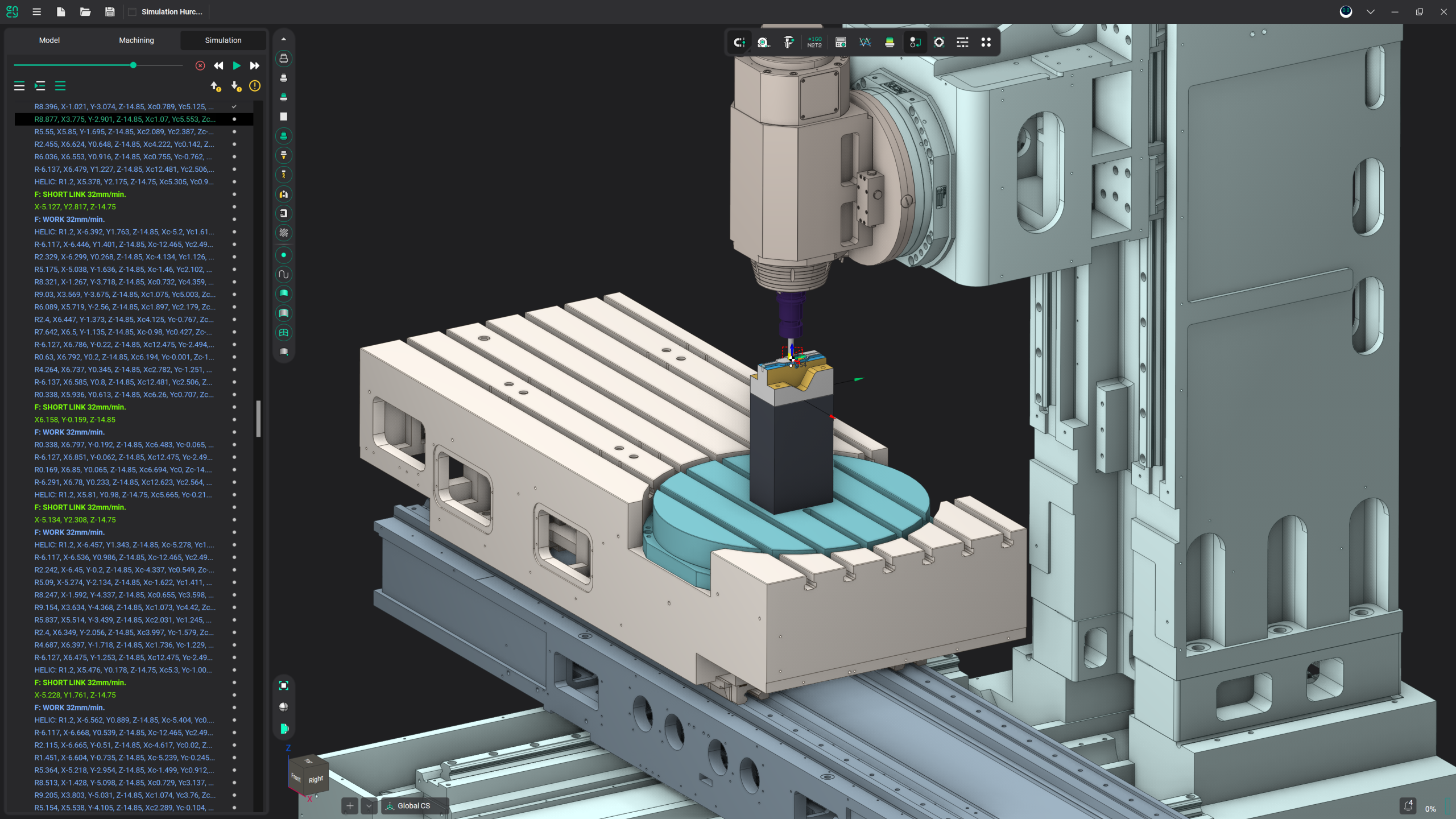Open the measuring tape tool
The width and height of the screenshot is (1456, 819).
763,42
